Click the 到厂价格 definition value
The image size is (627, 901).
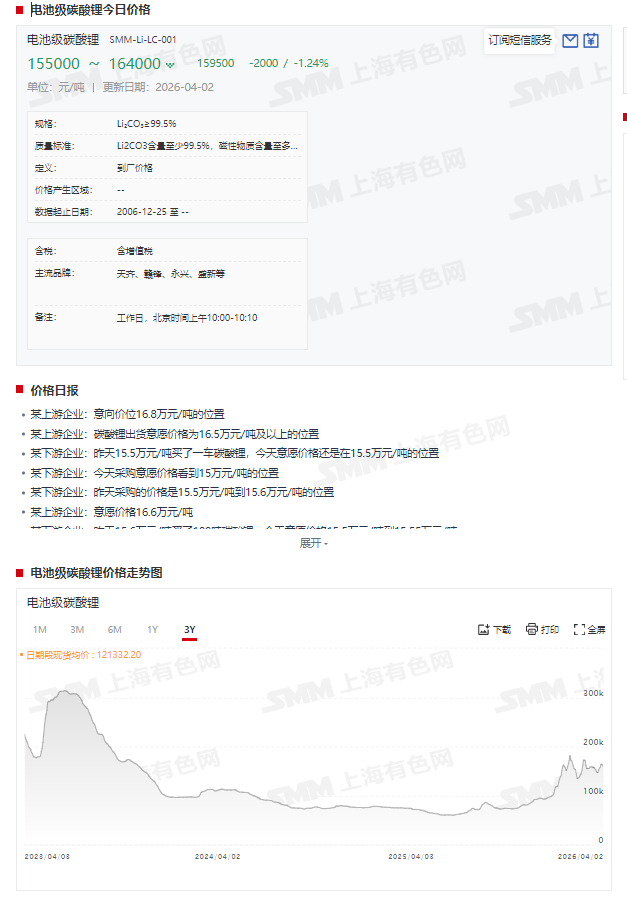click(134, 168)
